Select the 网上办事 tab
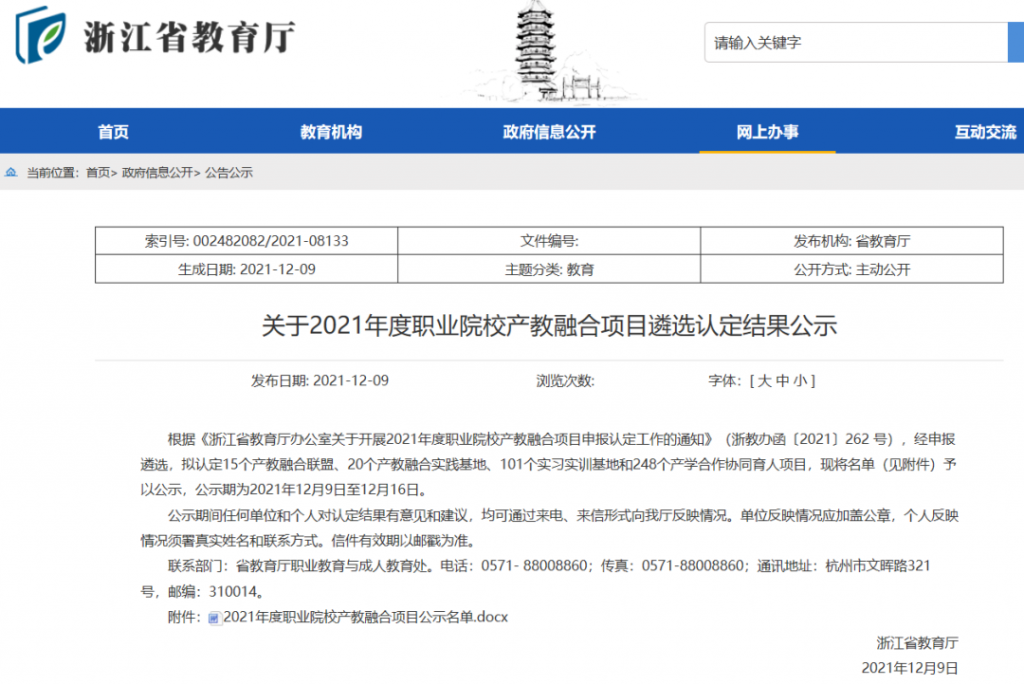This screenshot has height=685, width=1024. 767,130
